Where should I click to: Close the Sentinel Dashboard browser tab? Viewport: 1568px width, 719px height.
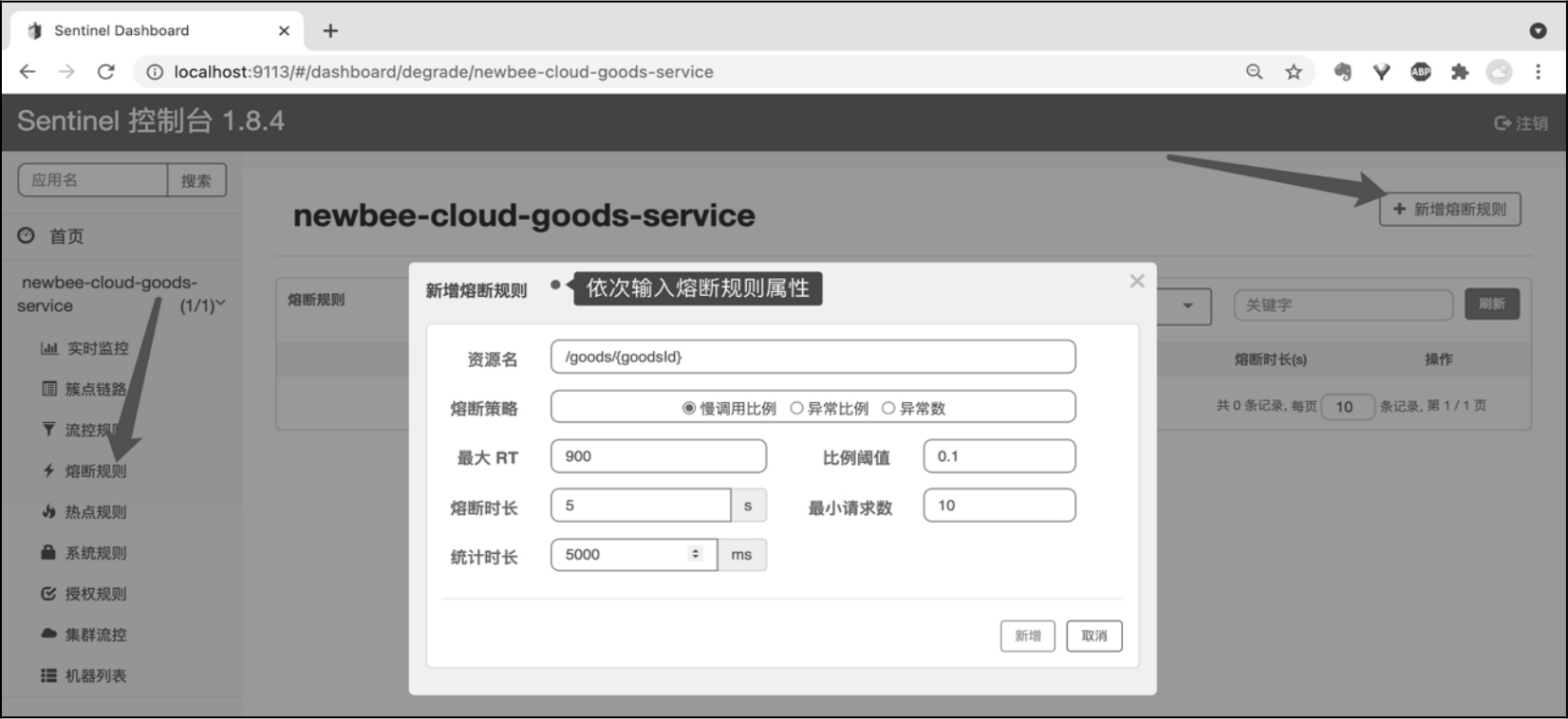[x=284, y=30]
